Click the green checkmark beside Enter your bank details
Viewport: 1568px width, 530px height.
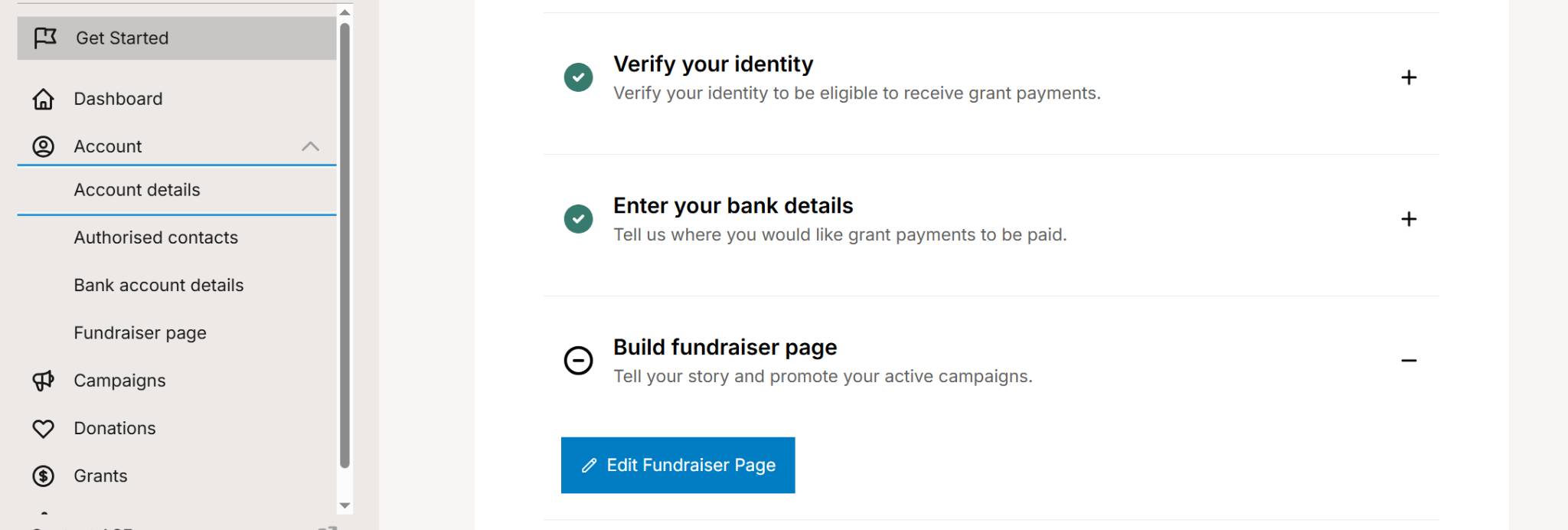[x=578, y=219]
